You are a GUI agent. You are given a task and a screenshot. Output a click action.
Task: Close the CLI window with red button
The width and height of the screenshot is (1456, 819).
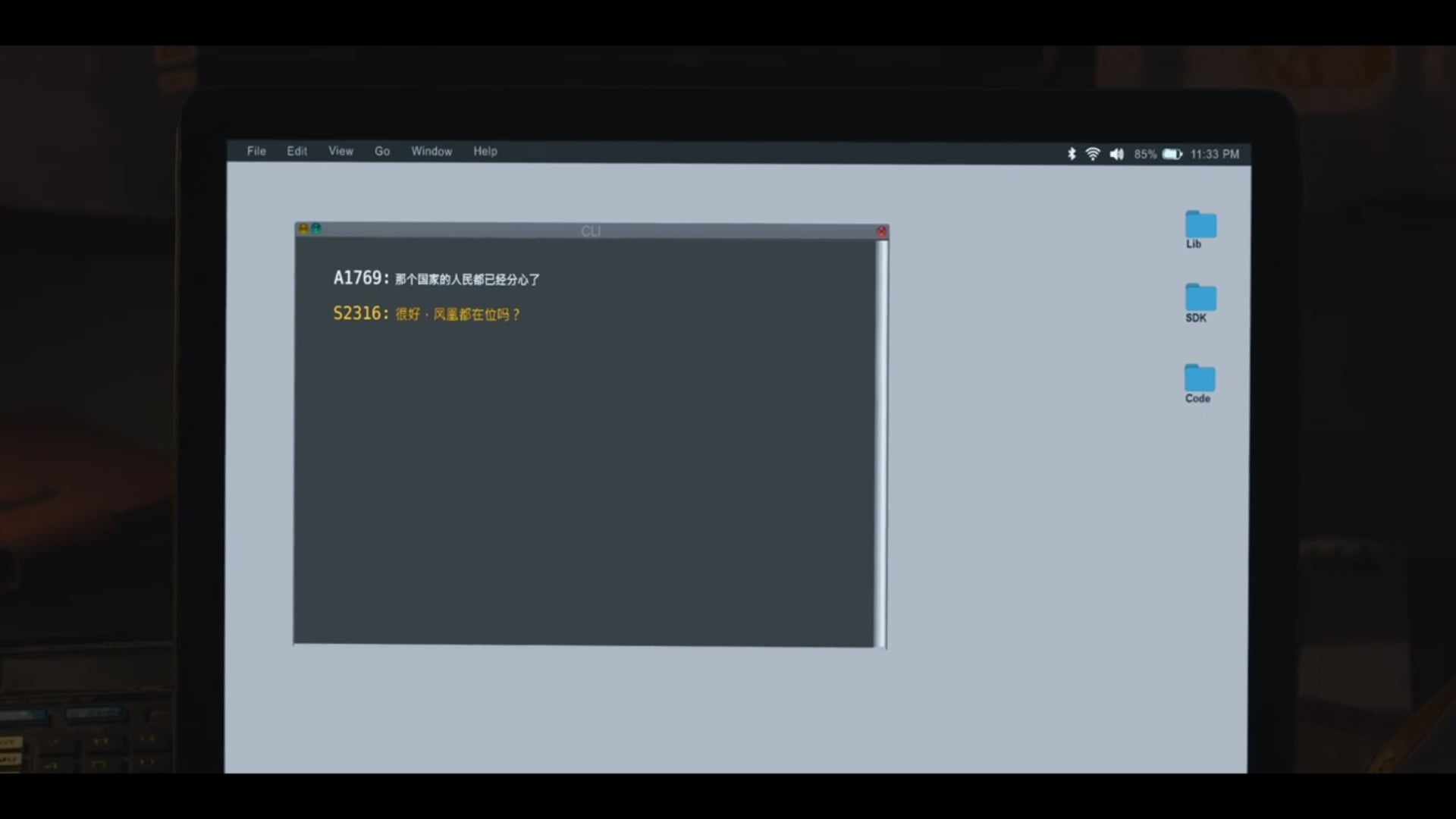coord(881,231)
